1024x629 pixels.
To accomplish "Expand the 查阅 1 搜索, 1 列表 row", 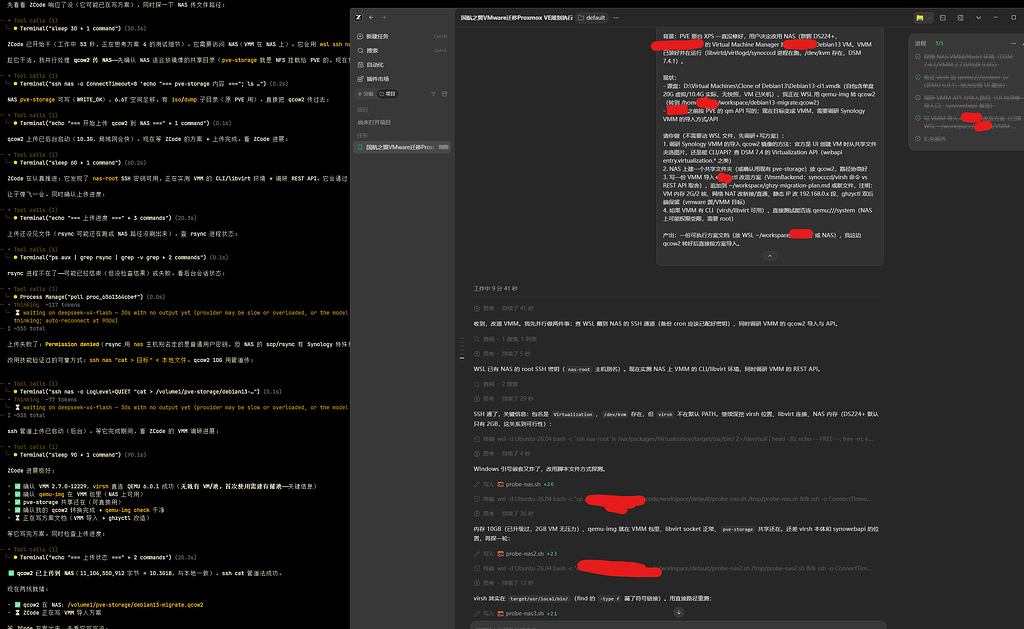I will [505, 339].
